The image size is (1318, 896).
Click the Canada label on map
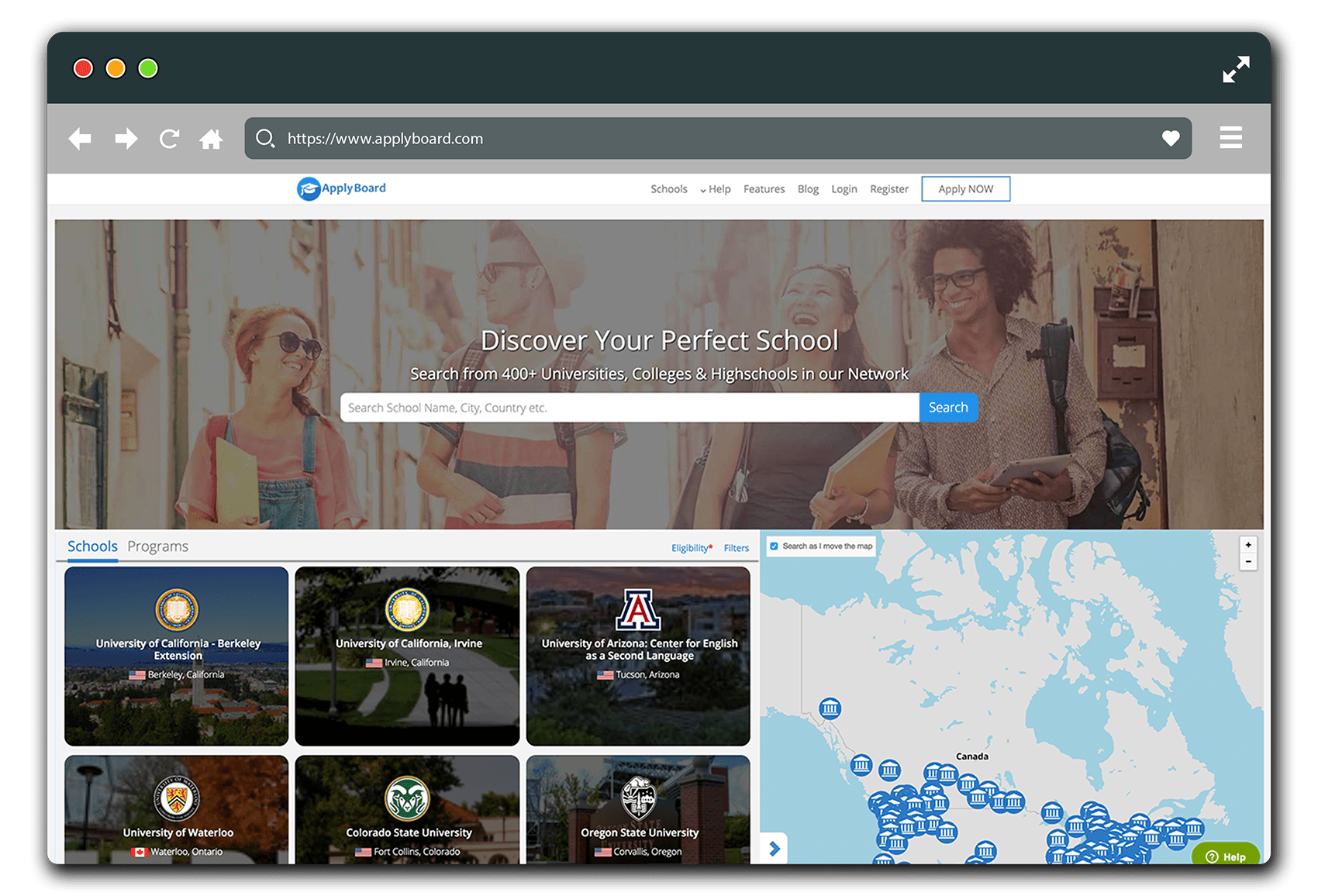click(x=972, y=756)
